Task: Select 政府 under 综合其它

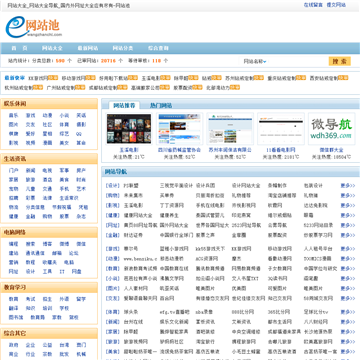Action: click(14, 345)
